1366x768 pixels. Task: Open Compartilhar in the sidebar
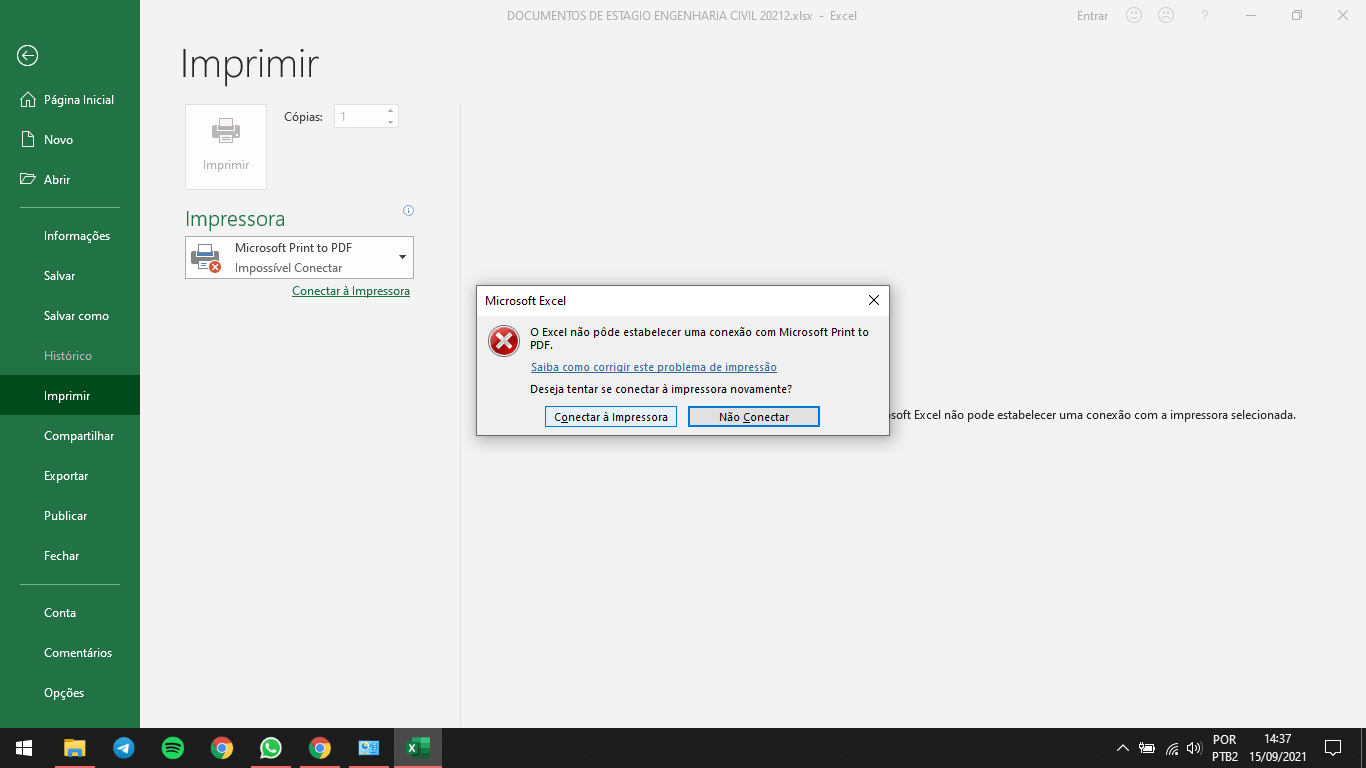(x=70, y=436)
